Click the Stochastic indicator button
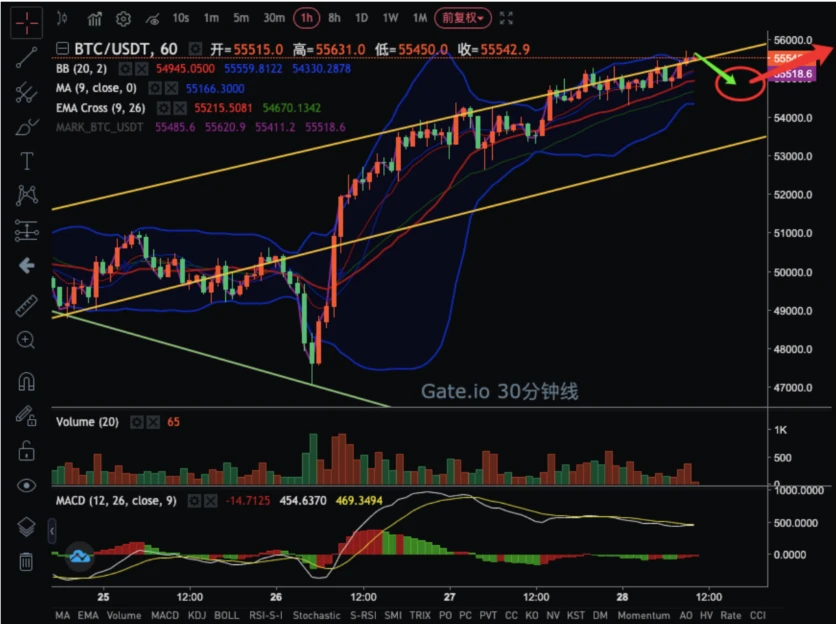 coord(317,615)
